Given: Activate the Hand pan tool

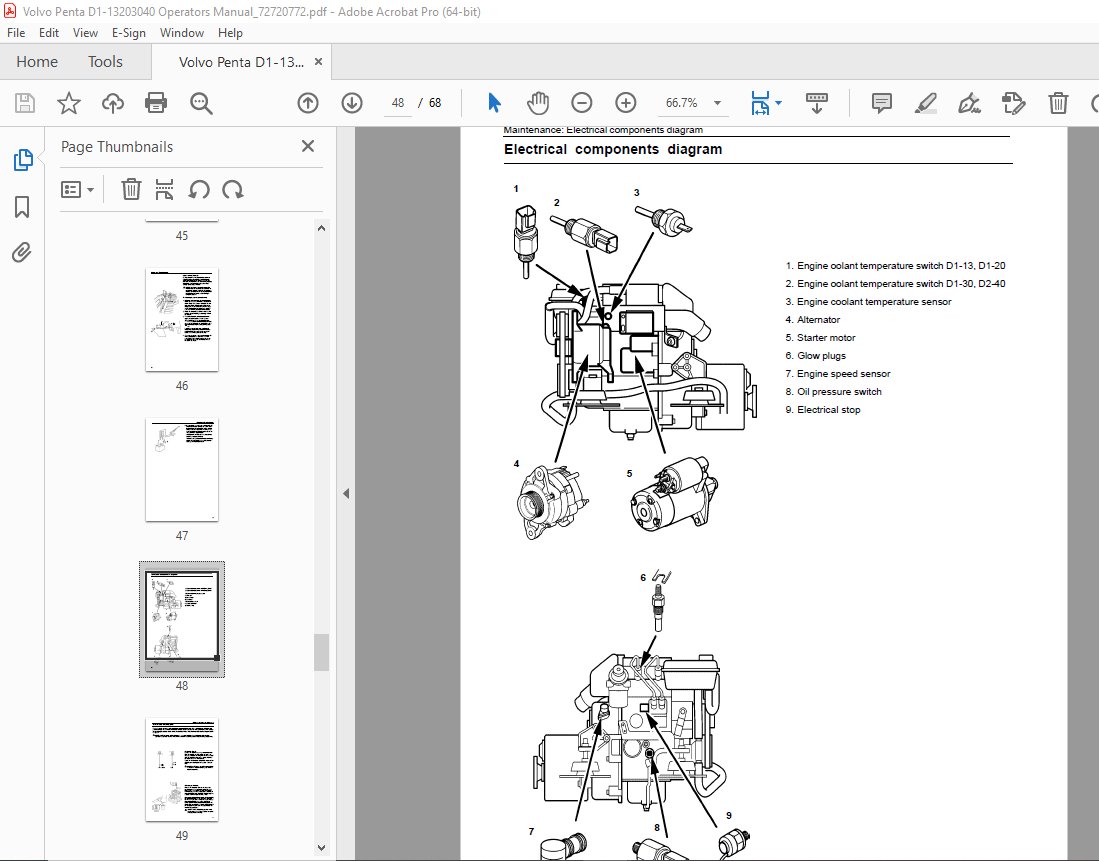Looking at the screenshot, I should coord(538,103).
